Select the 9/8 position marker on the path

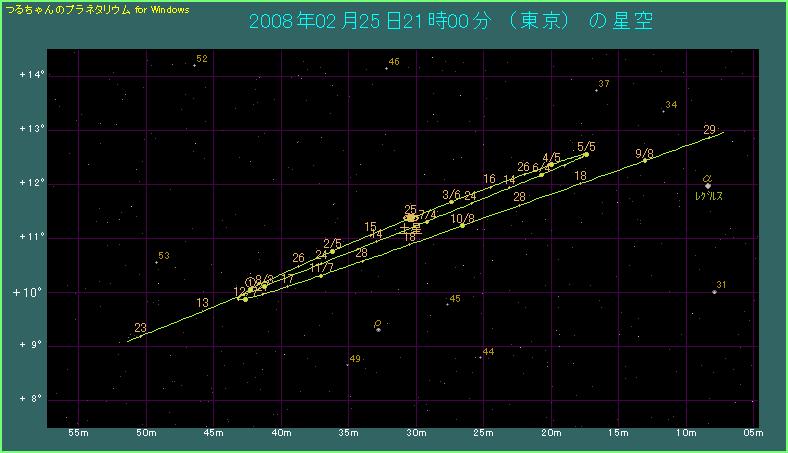click(x=645, y=160)
